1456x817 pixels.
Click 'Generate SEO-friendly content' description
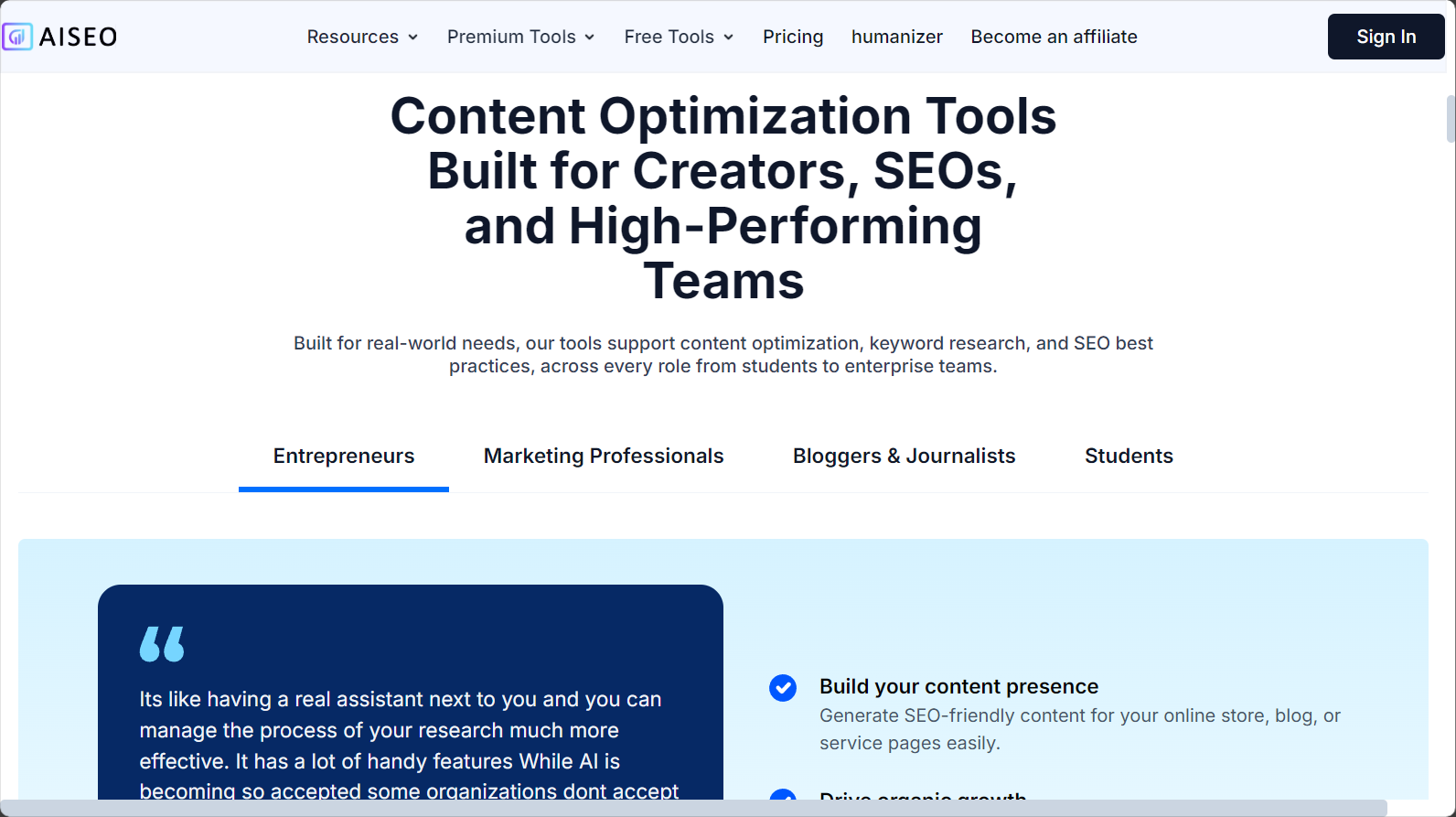pyautogui.click(x=1079, y=729)
